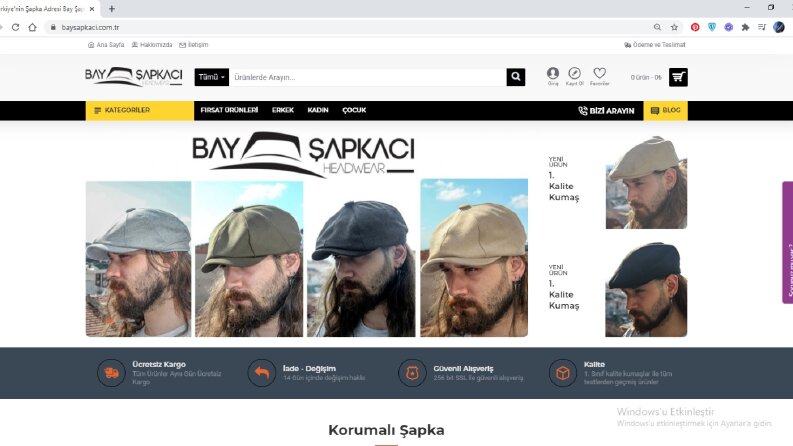Open the media control playlist icon

[762, 27]
